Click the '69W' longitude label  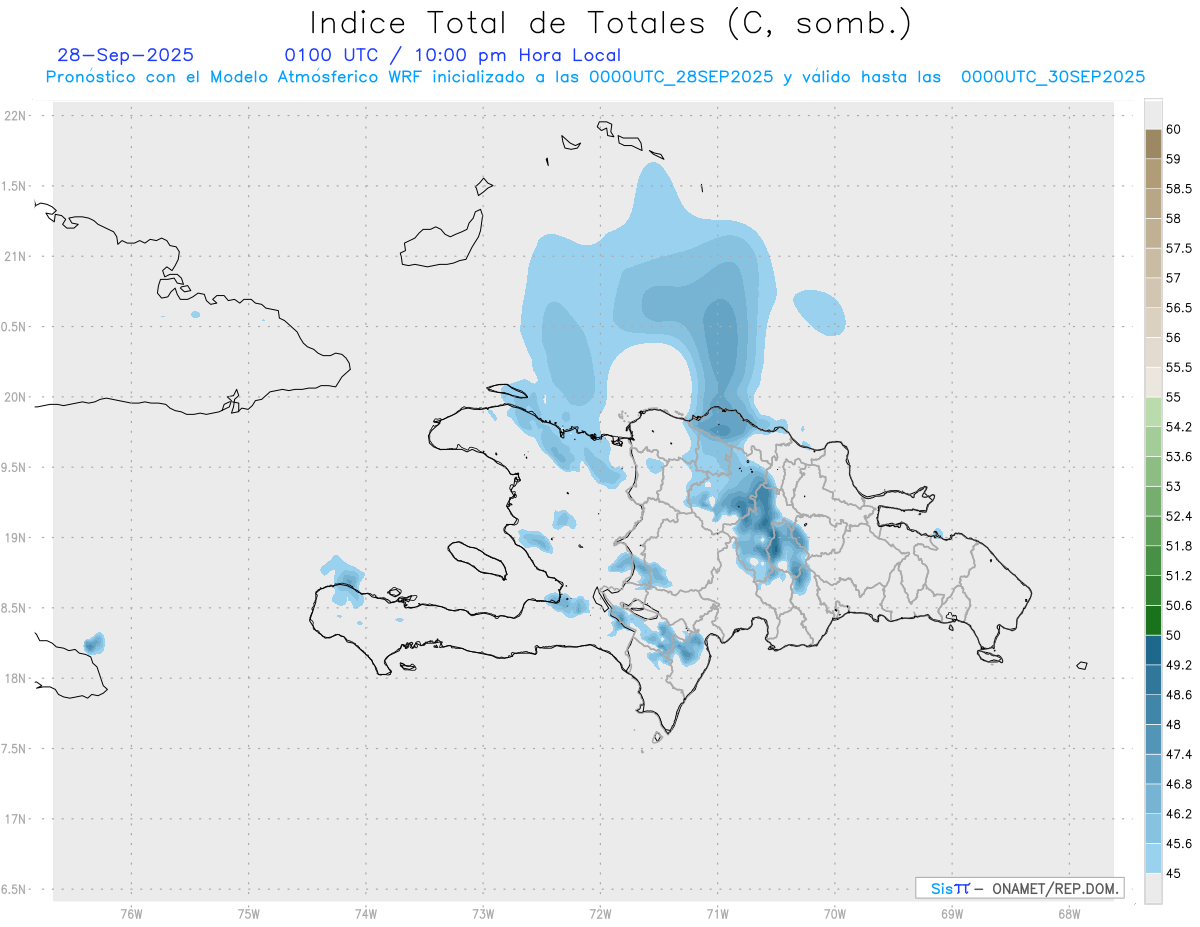(x=952, y=914)
